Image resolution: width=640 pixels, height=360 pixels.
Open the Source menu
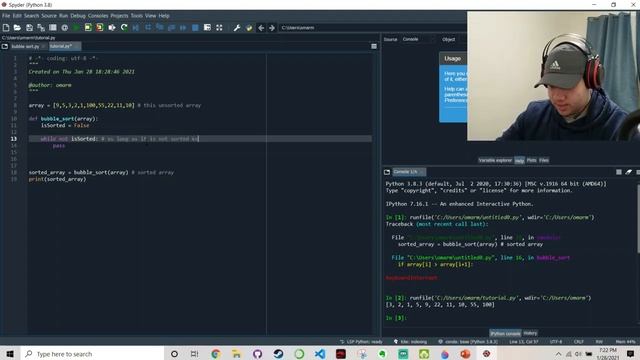49,16
